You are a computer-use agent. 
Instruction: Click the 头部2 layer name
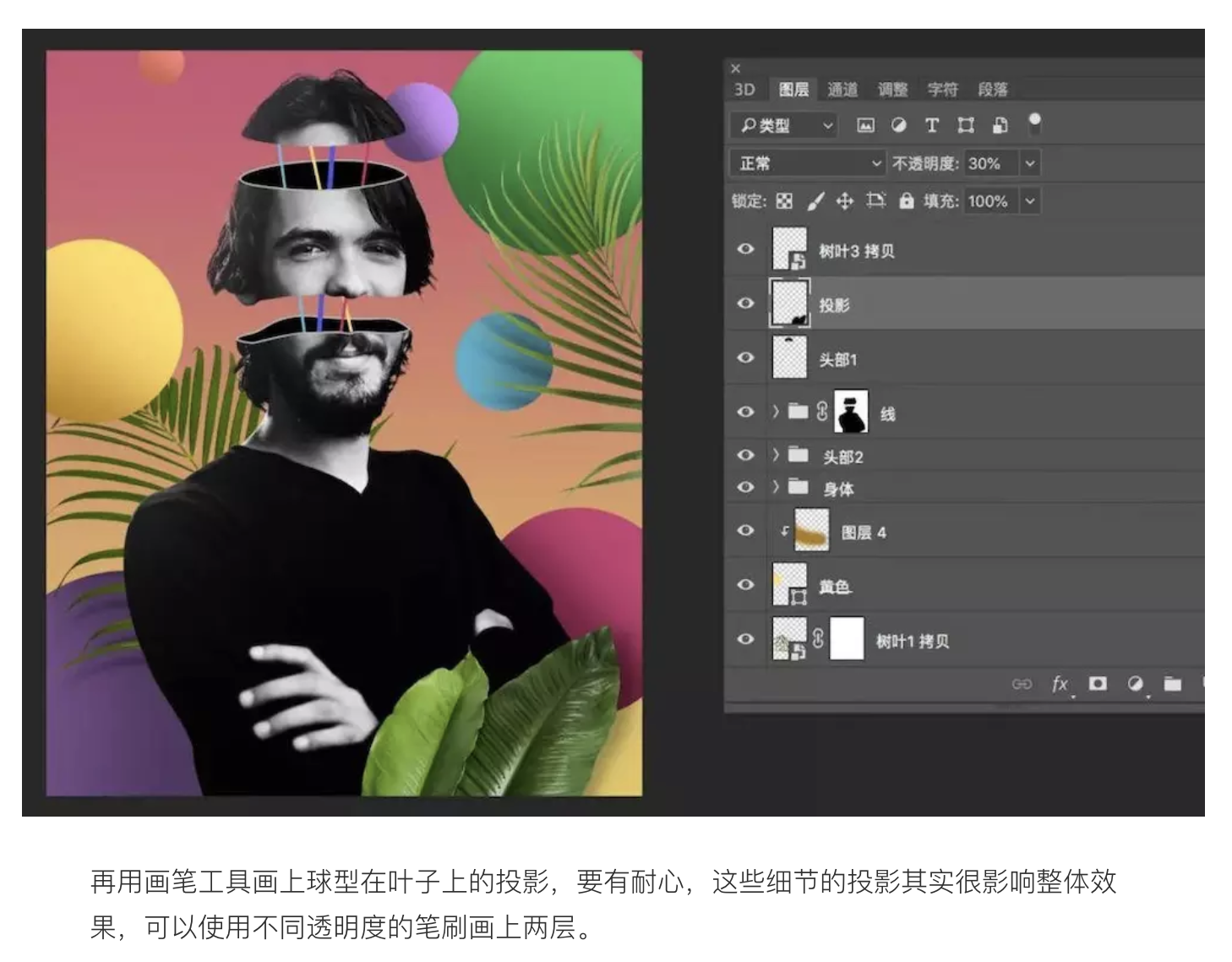point(842,457)
